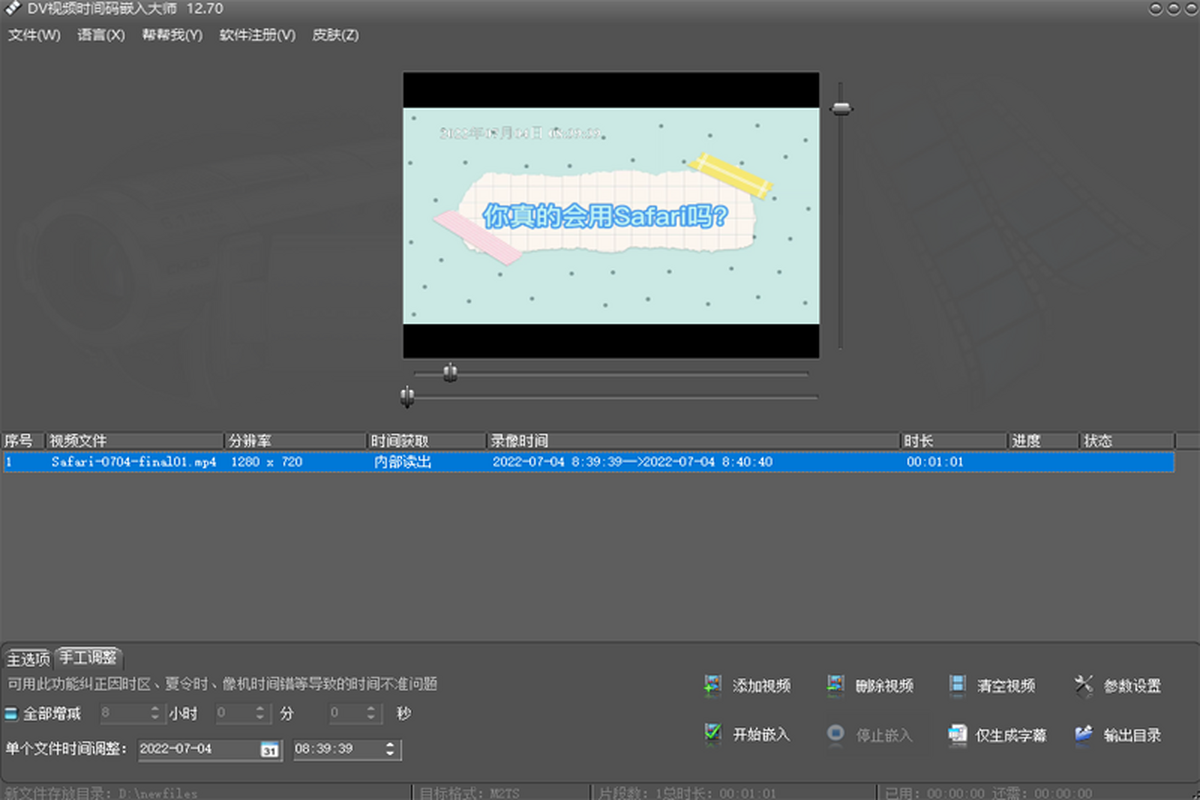This screenshot has height=800, width=1200.
Task: Click the 片段数 total duration status entry
Action: click(689, 793)
